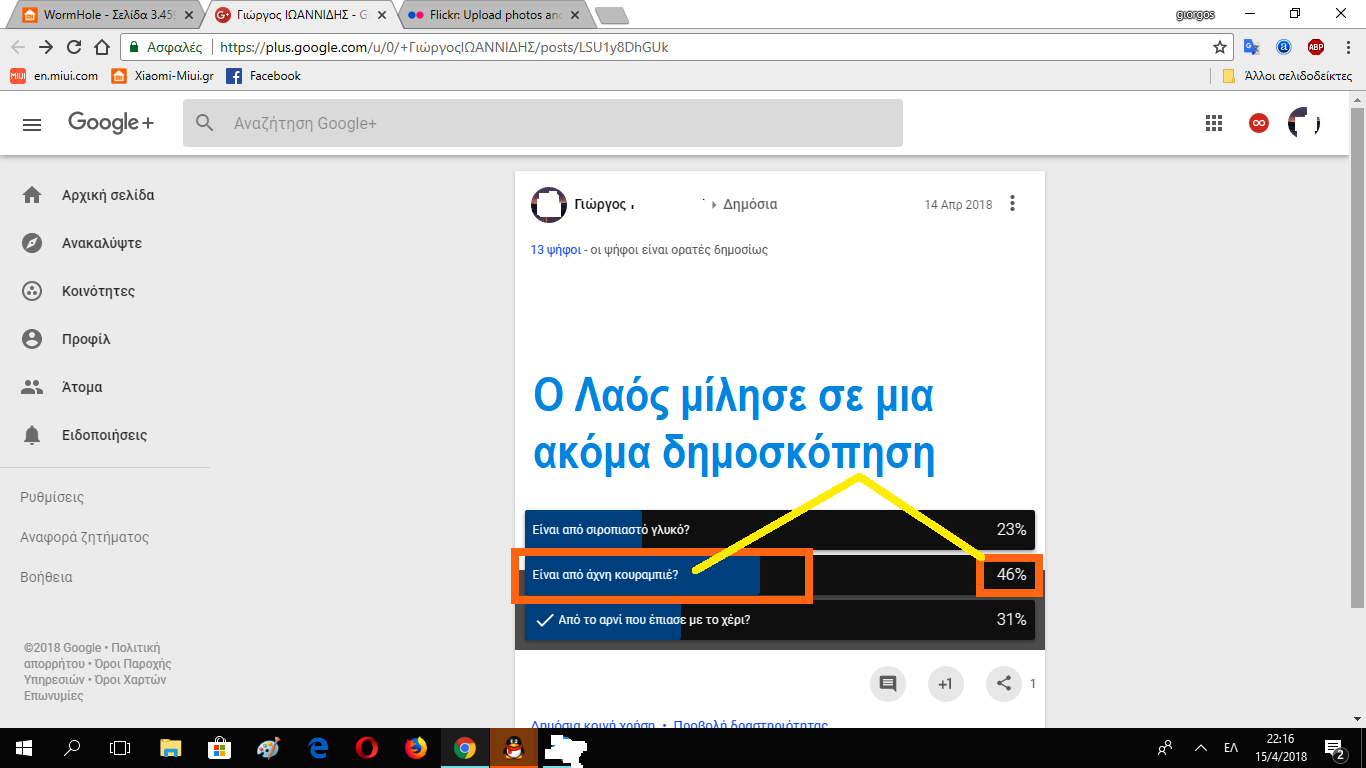The image size is (1366, 768).
Task: Switch to the Flickr upload photos tab
Action: [x=490, y=15]
